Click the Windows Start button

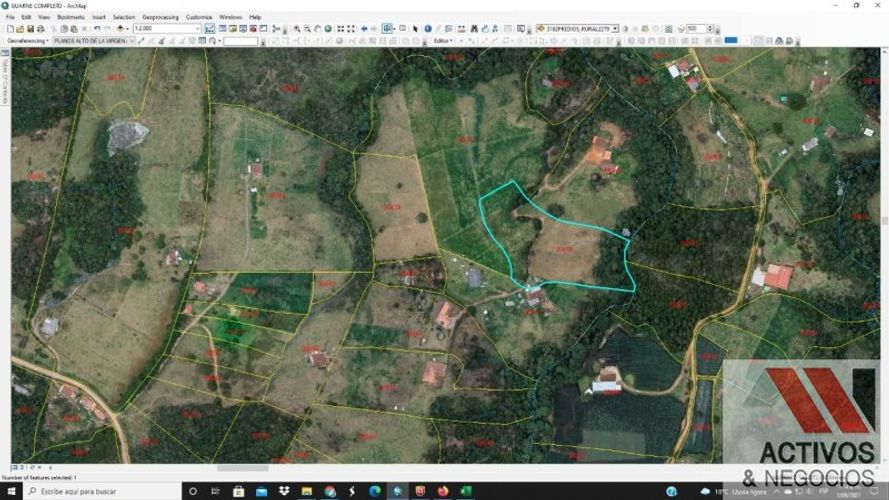(x=11, y=491)
